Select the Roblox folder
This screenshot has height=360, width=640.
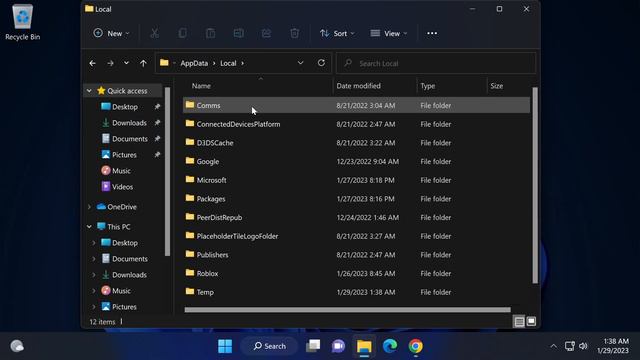tap(356, 273)
